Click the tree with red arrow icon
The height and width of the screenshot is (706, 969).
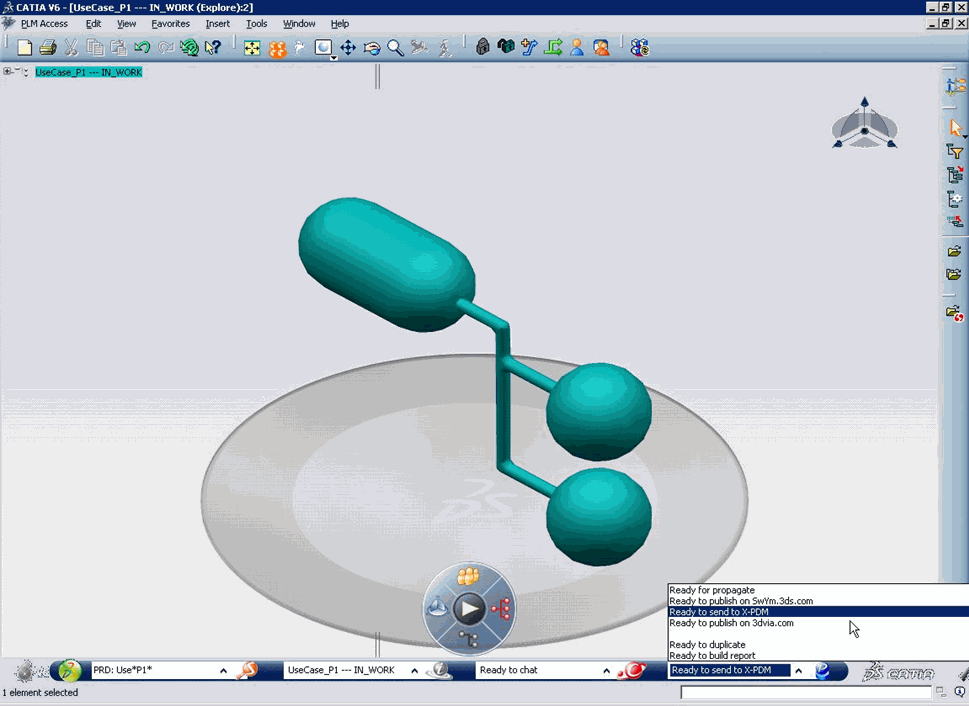tap(955, 175)
